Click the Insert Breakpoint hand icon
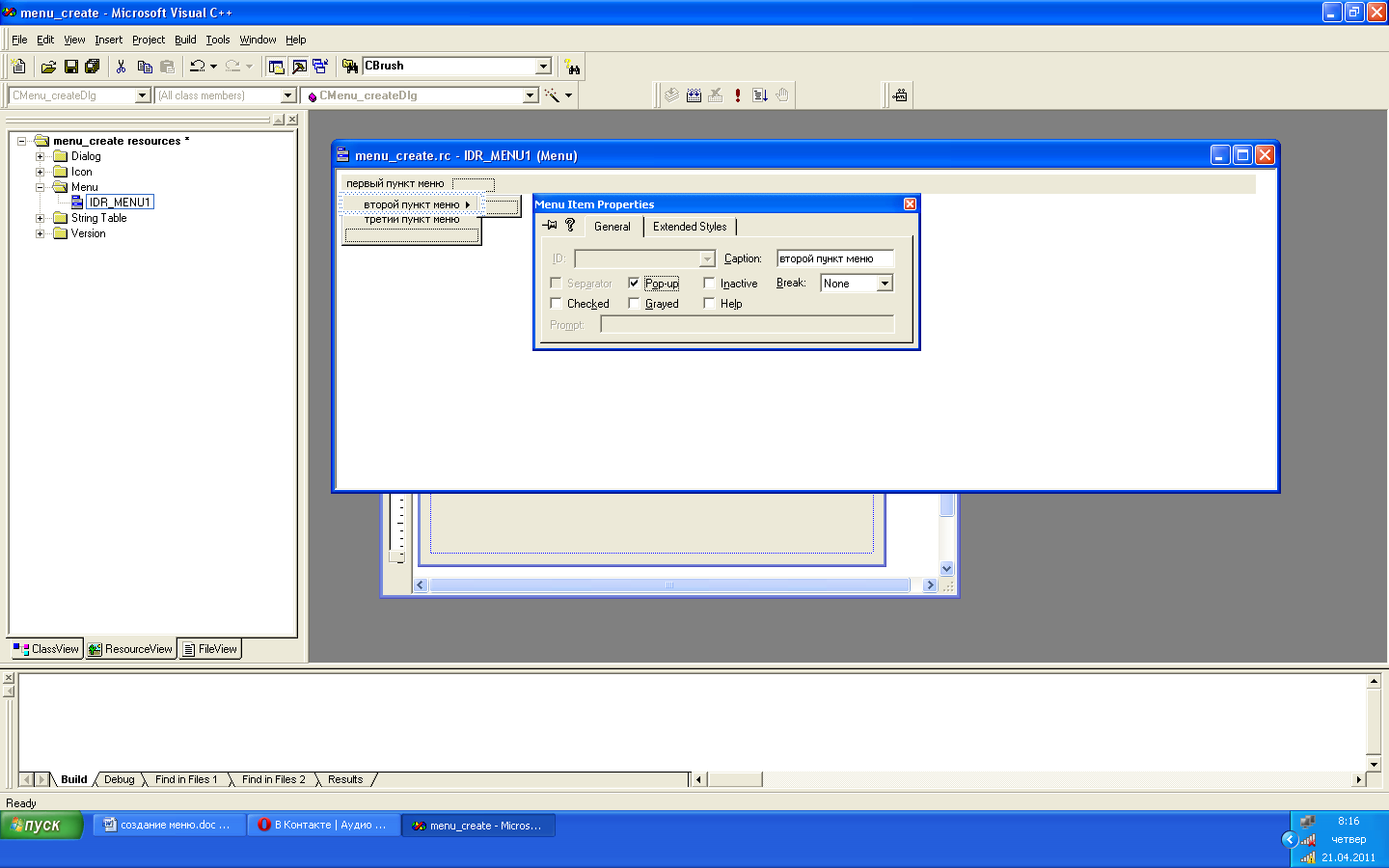The image size is (1389, 868). click(x=782, y=95)
